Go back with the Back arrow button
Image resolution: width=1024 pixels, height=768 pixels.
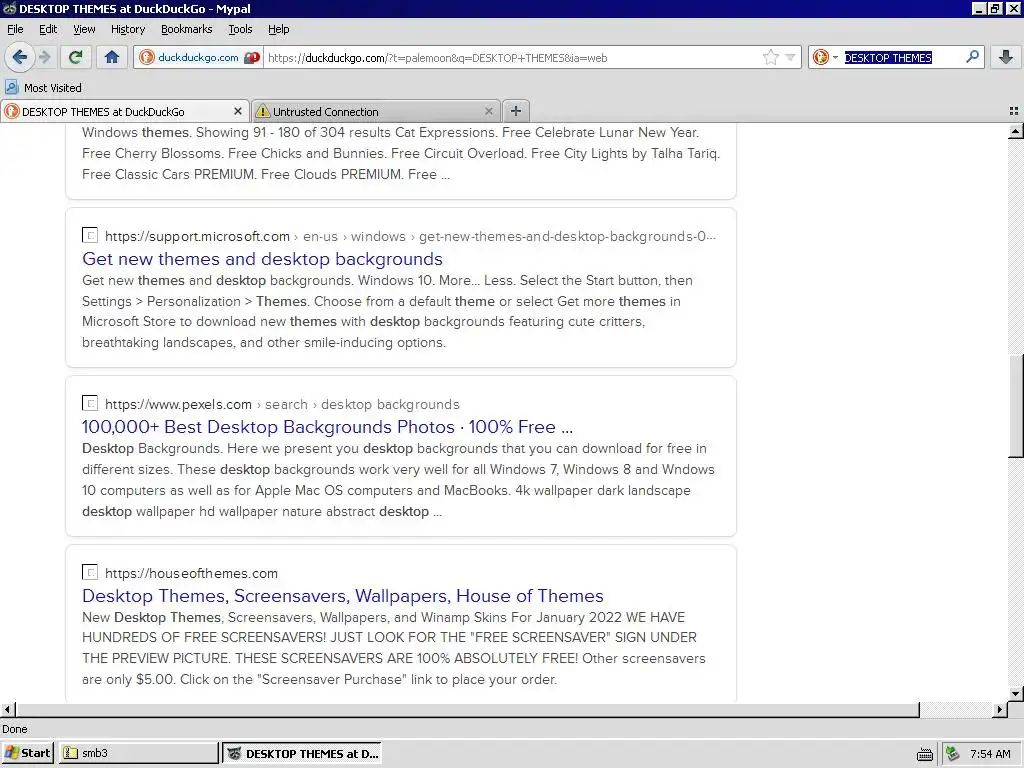pyautogui.click(x=20, y=57)
